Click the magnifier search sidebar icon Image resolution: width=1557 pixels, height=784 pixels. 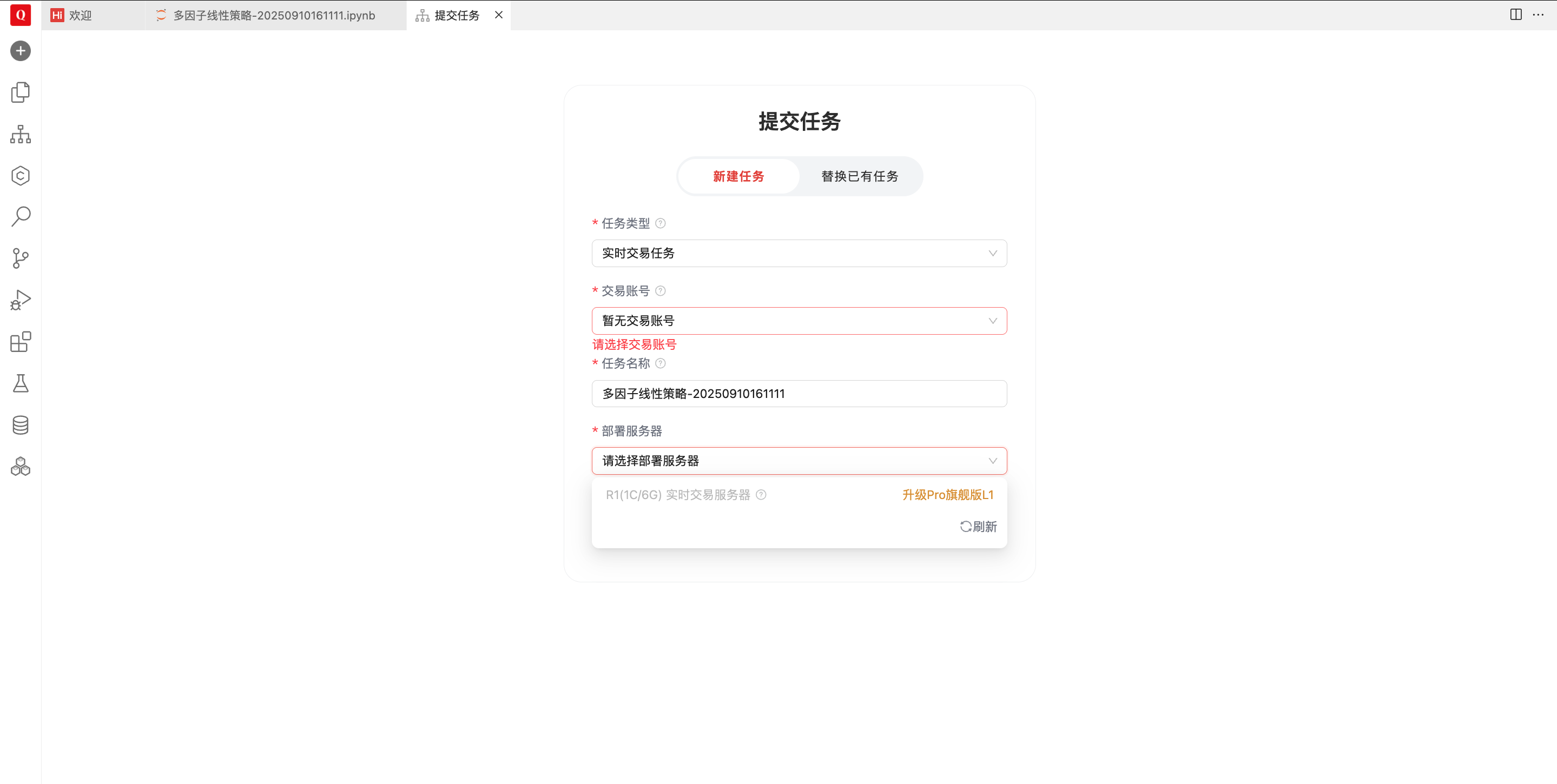(21, 217)
